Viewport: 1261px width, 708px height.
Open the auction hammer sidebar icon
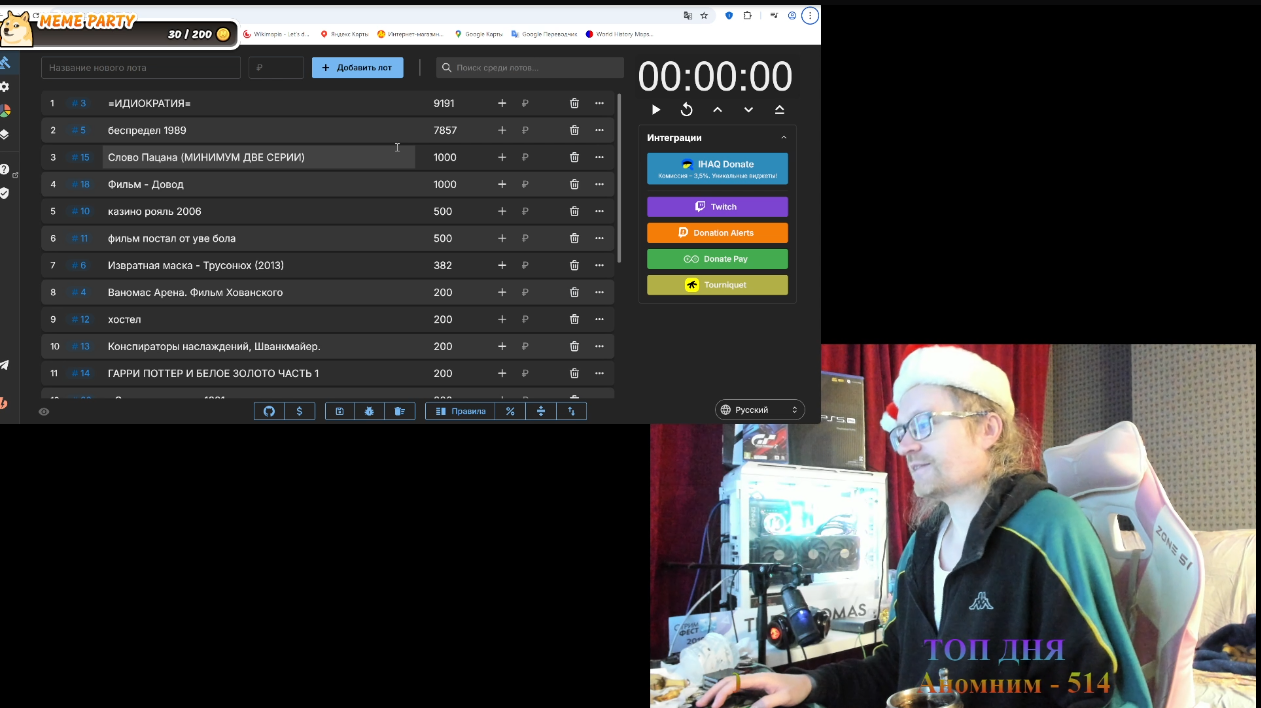[4, 63]
